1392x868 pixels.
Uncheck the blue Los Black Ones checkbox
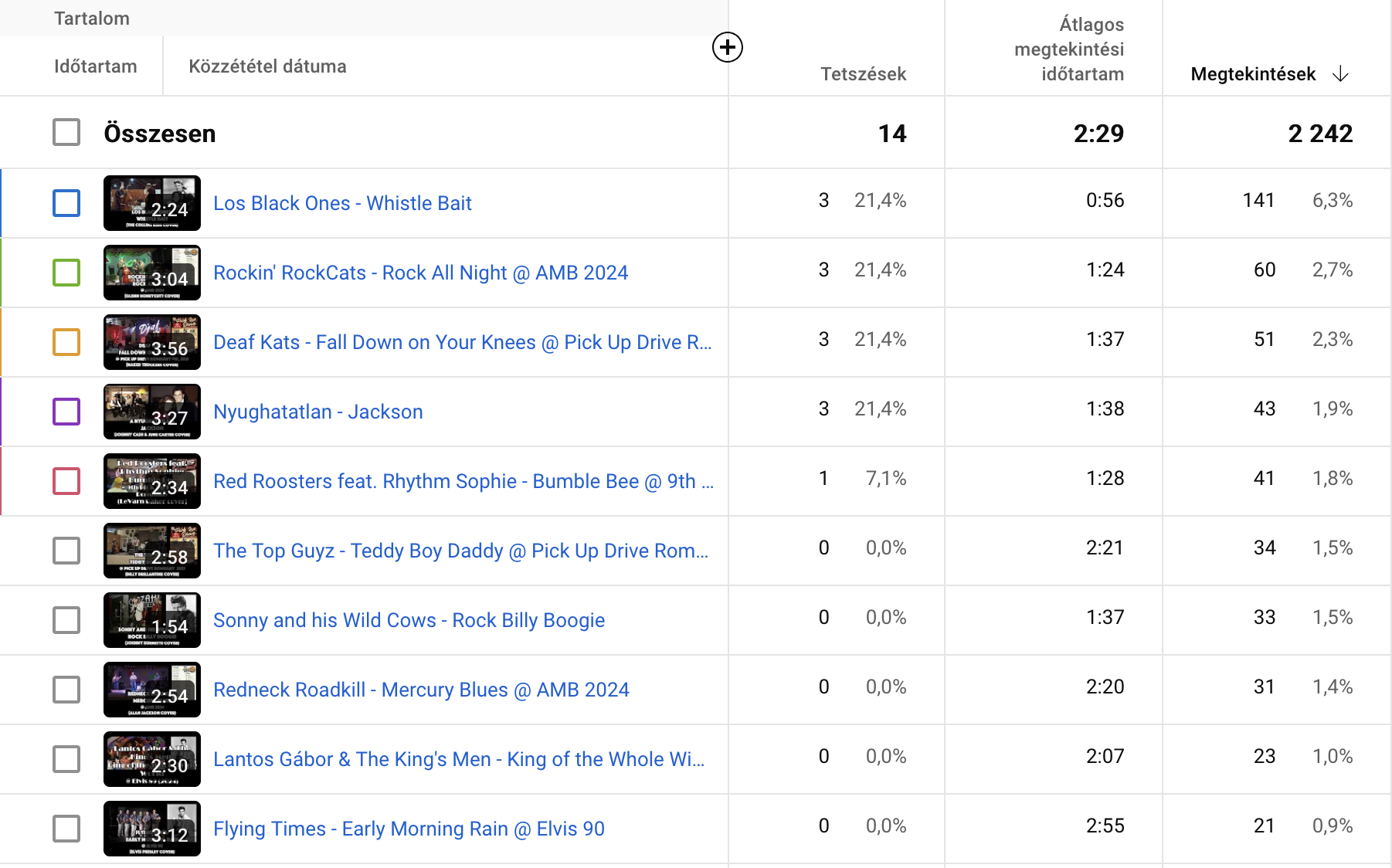point(66,203)
